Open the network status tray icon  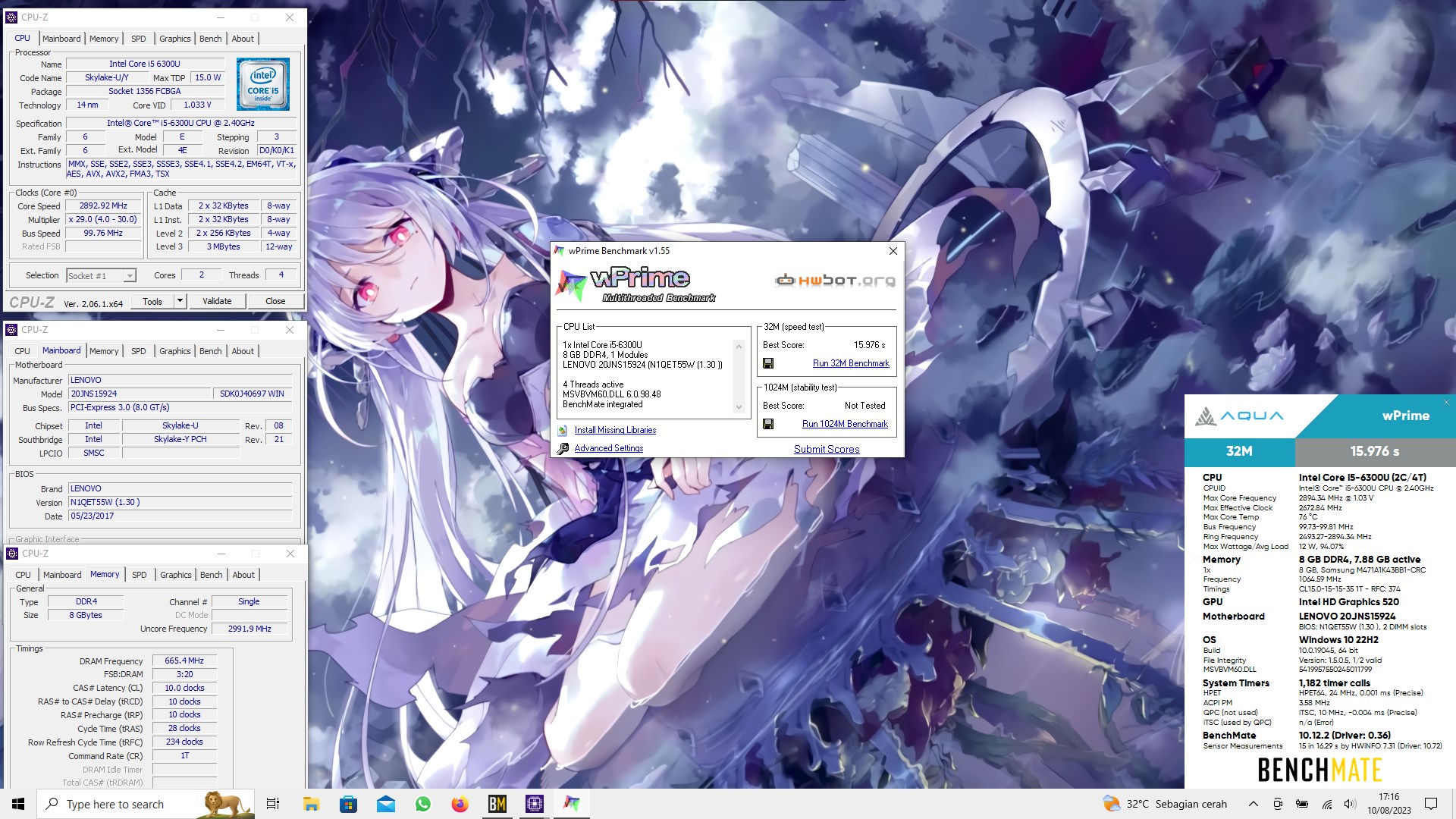(x=1327, y=804)
